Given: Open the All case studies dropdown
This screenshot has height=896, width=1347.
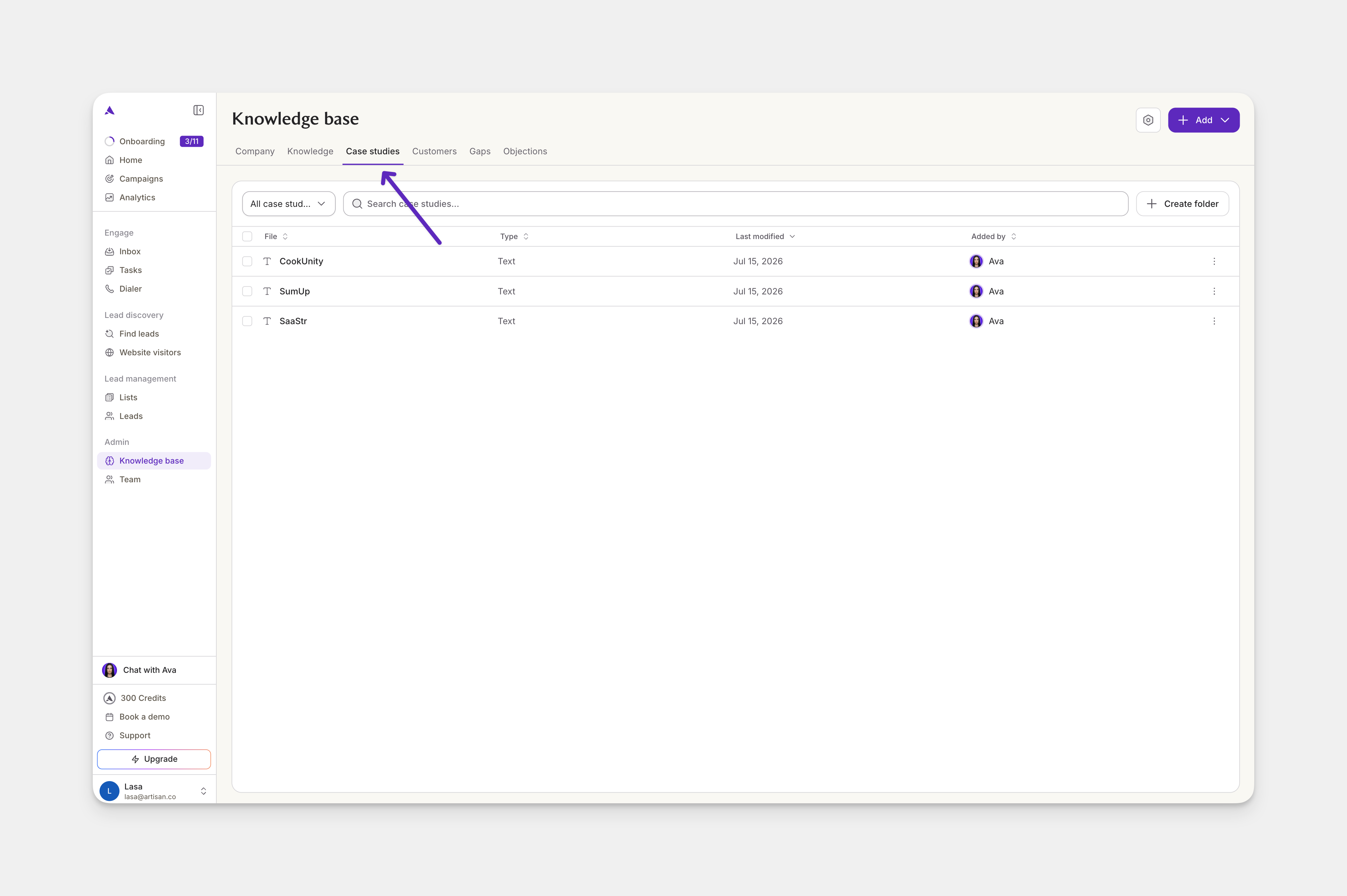Looking at the screenshot, I should click(289, 204).
